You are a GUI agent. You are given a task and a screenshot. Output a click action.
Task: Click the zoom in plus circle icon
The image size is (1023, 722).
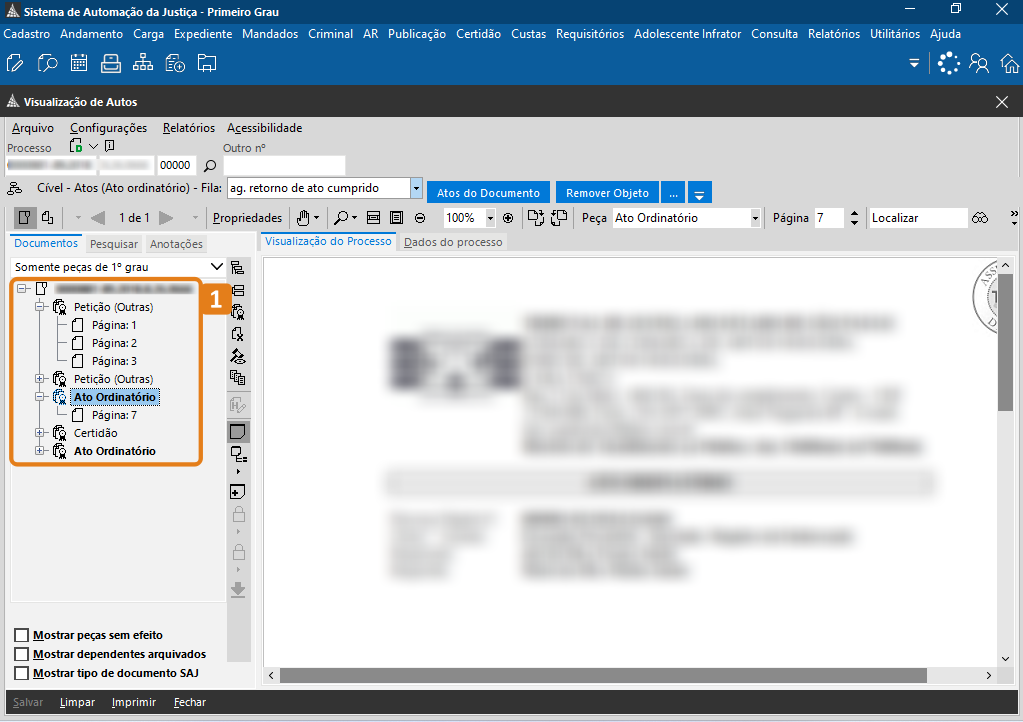coord(508,218)
